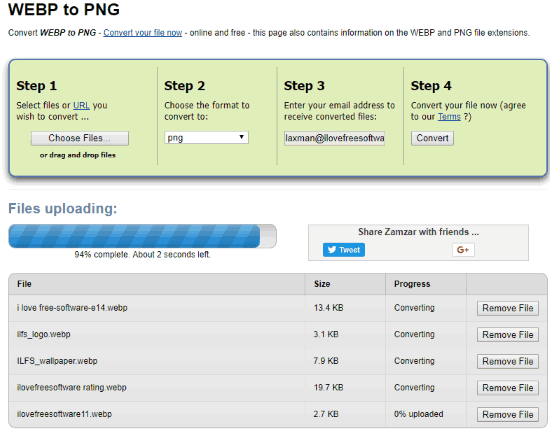The width and height of the screenshot is (550, 429).
Task: Click the 'Share Zamzar with friends' text
Action: (x=418, y=232)
